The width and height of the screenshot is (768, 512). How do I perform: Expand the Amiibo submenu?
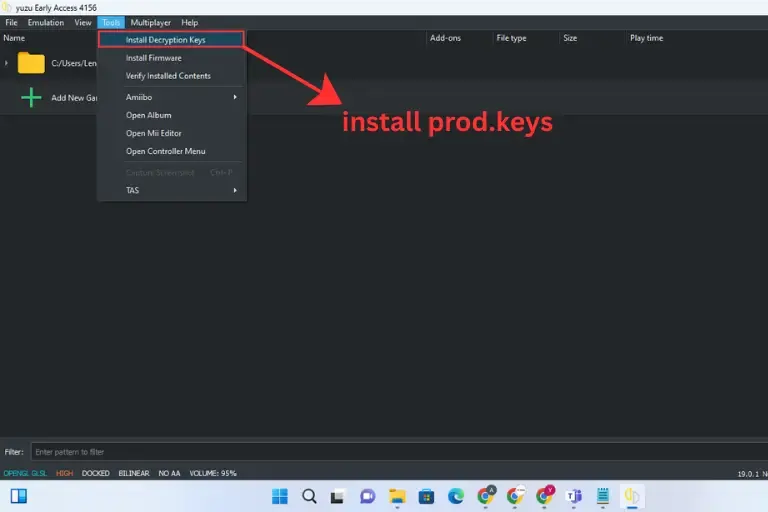tap(171, 97)
